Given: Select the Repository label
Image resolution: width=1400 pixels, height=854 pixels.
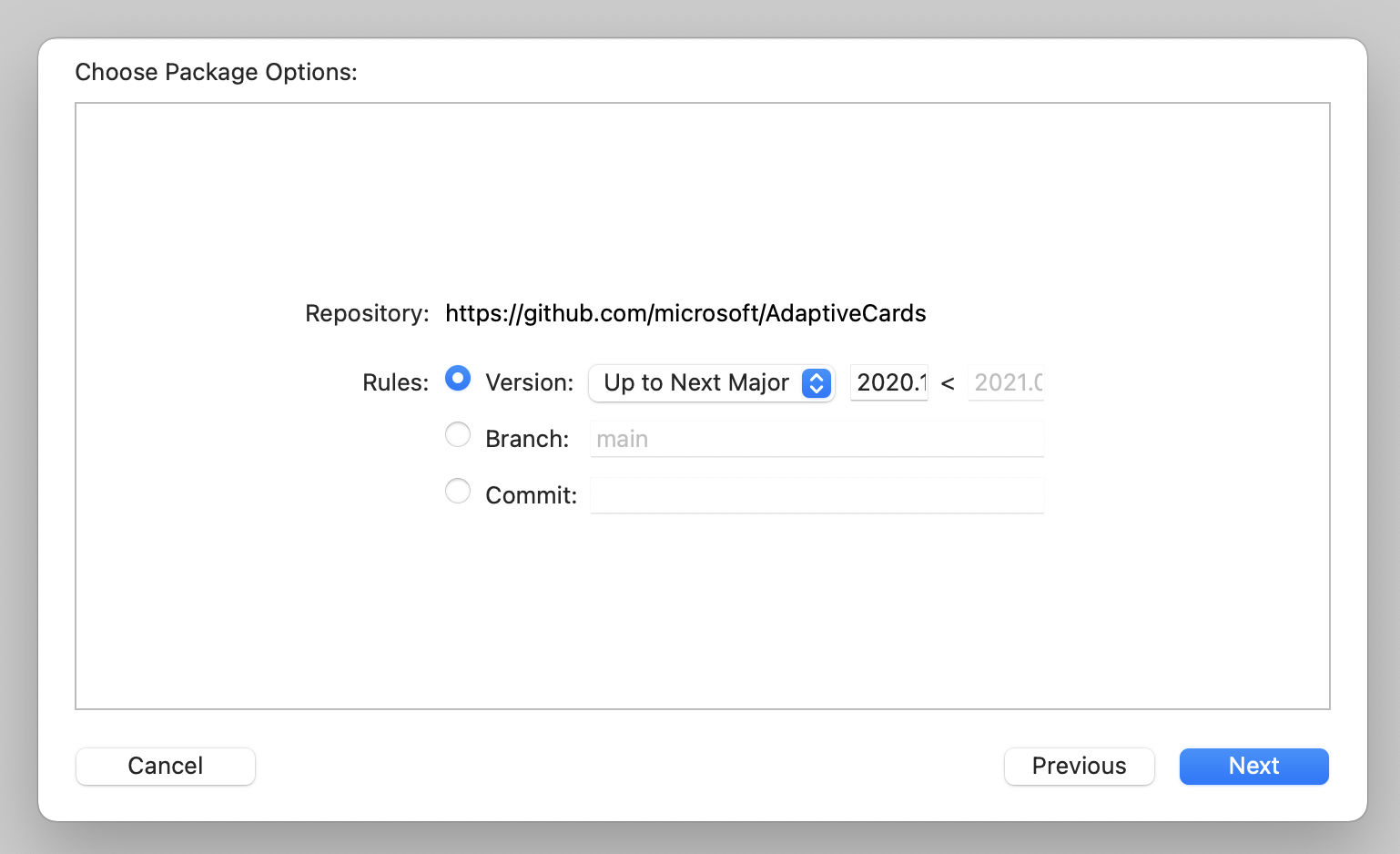Looking at the screenshot, I should click(366, 313).
